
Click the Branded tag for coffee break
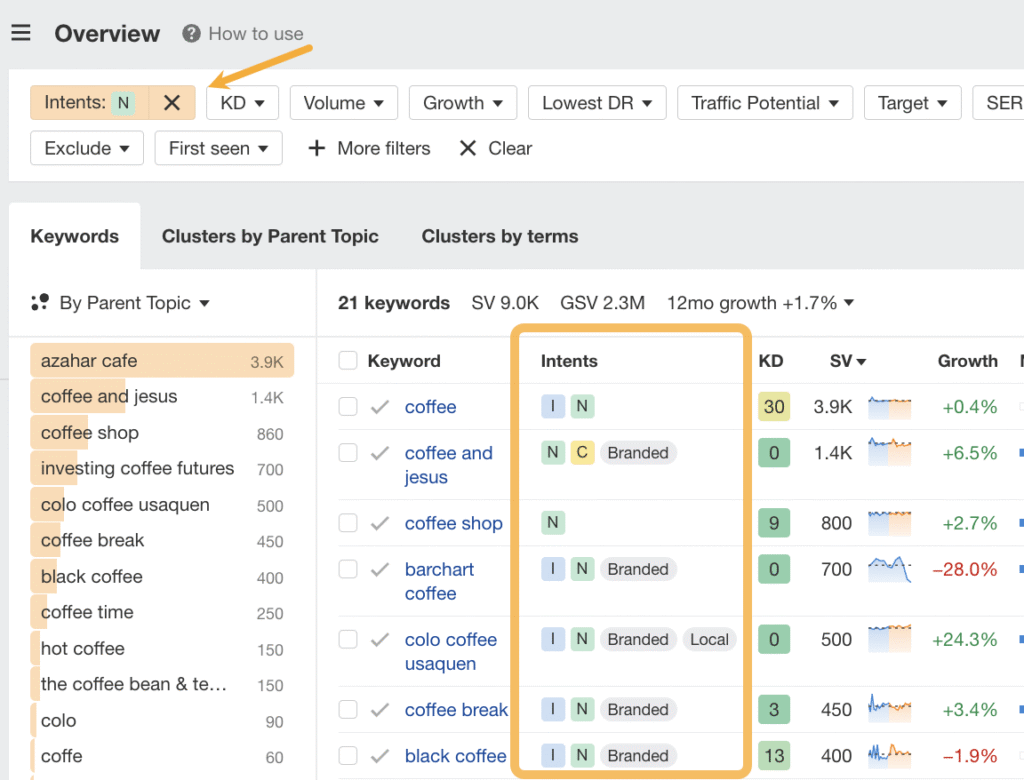[x=637, y=710]
